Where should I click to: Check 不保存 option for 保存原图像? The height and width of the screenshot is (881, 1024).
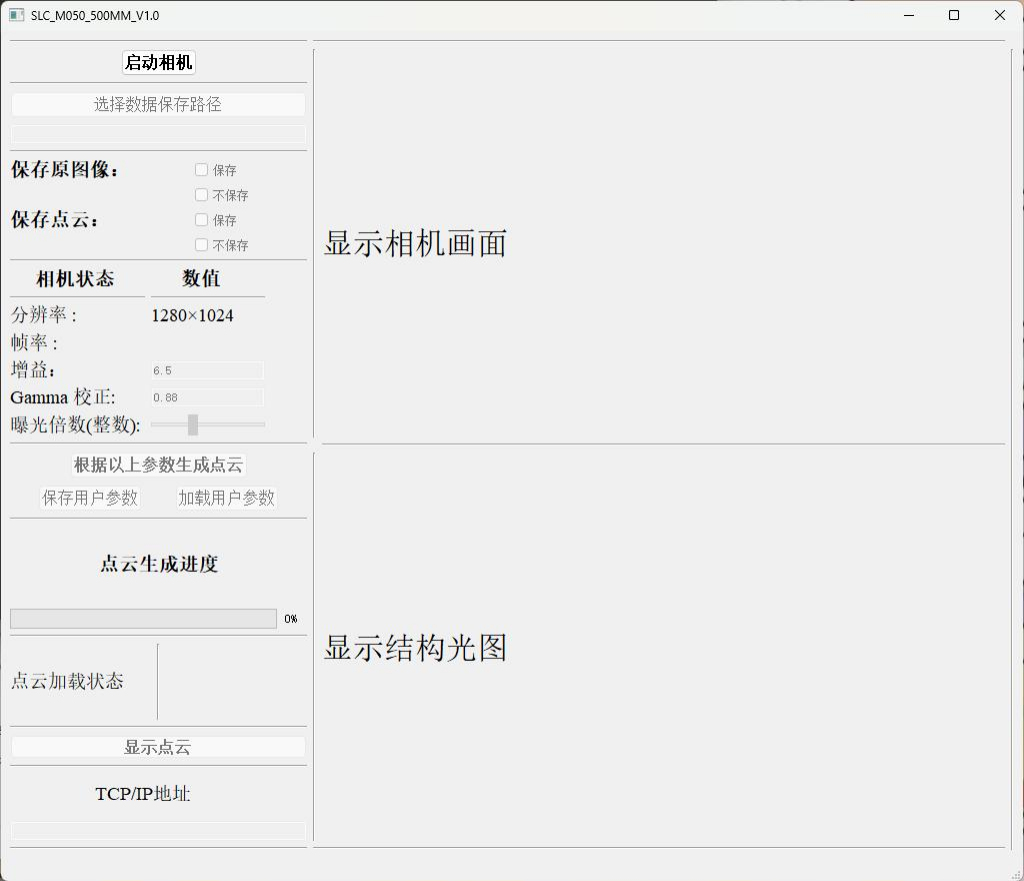coord(202,195)
